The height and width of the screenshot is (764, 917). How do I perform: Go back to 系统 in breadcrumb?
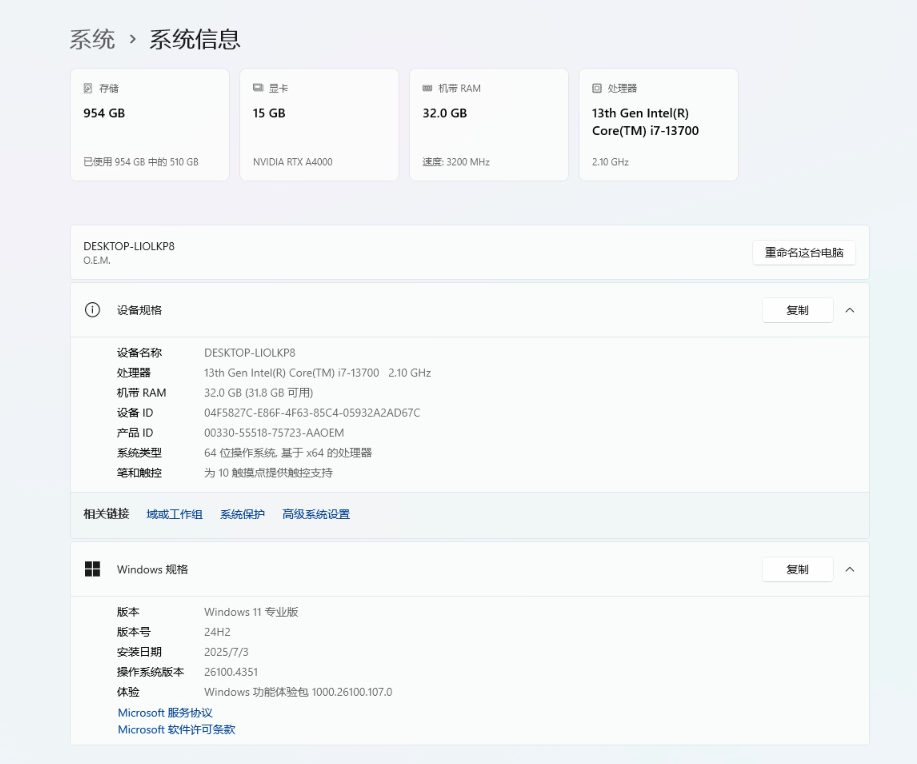click(x=92, y=40)
